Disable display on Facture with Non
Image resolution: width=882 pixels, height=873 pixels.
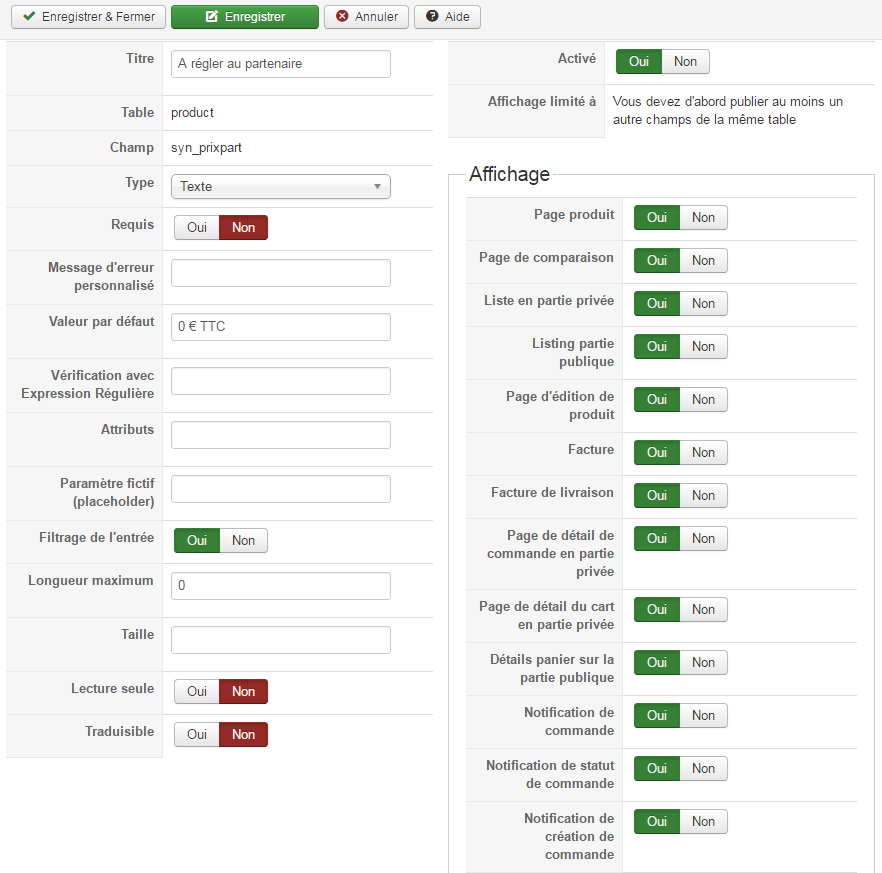tap(703, 452)
